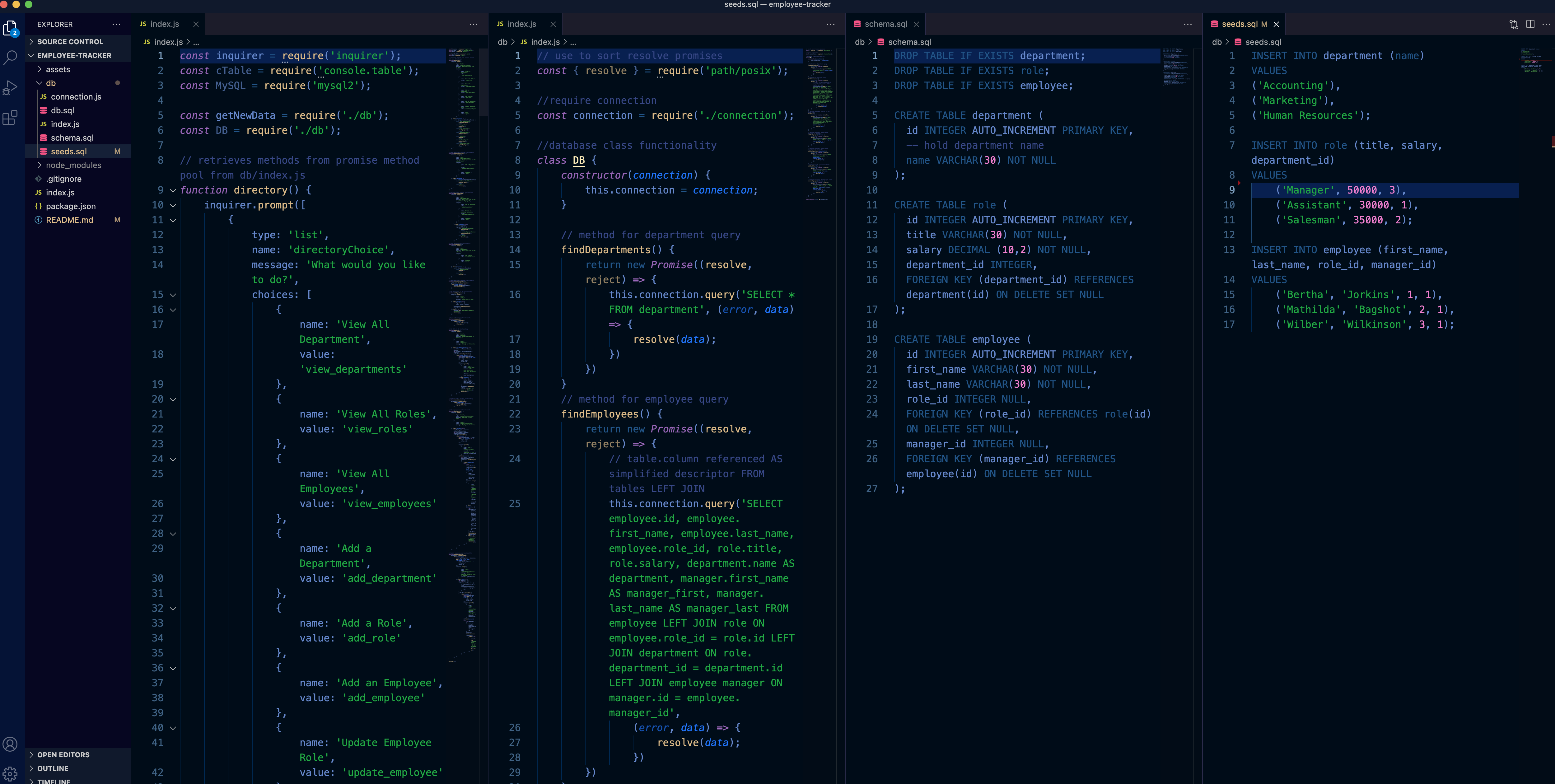Close the seeds.sql tab
1555x784 pixels.
click(x=1276, y=24)
